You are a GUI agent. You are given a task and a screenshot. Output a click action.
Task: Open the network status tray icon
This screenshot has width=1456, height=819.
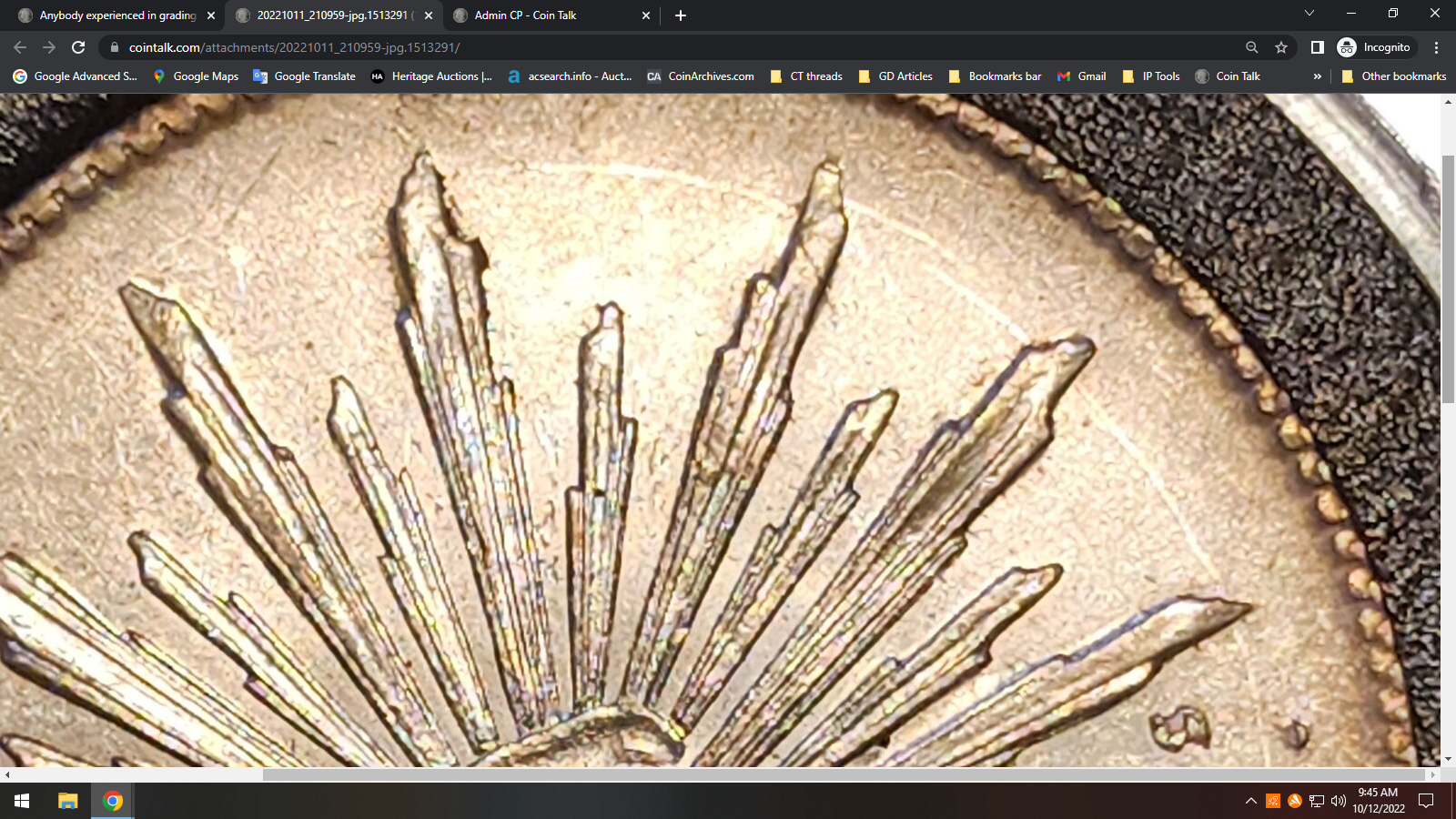[1317, 801]
